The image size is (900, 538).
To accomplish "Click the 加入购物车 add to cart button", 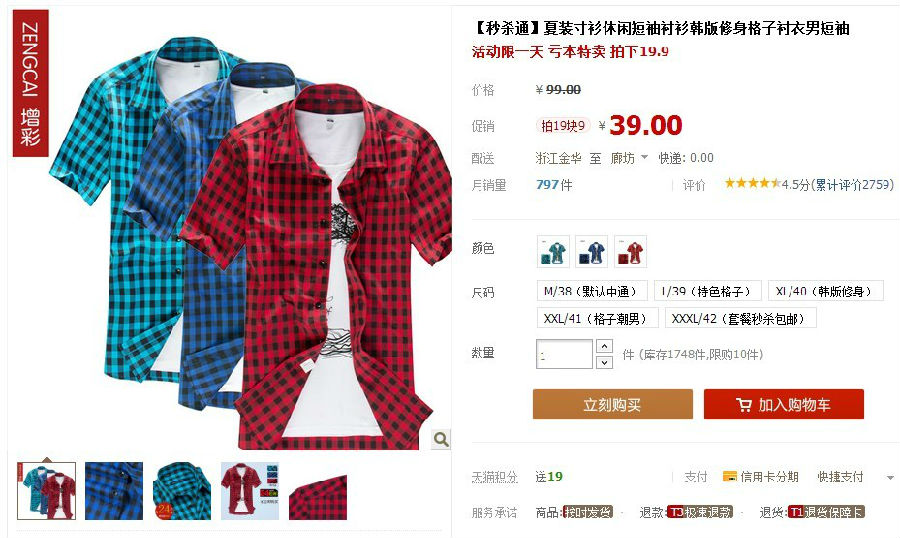I will coord(783,404).
